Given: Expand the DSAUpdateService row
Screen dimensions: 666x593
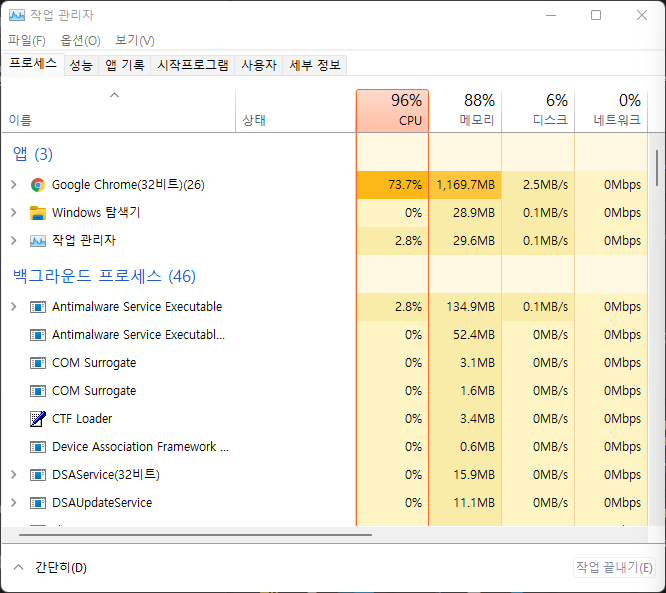Looking at the screenshot, I should pyautogui.click(x=14, y=503).
